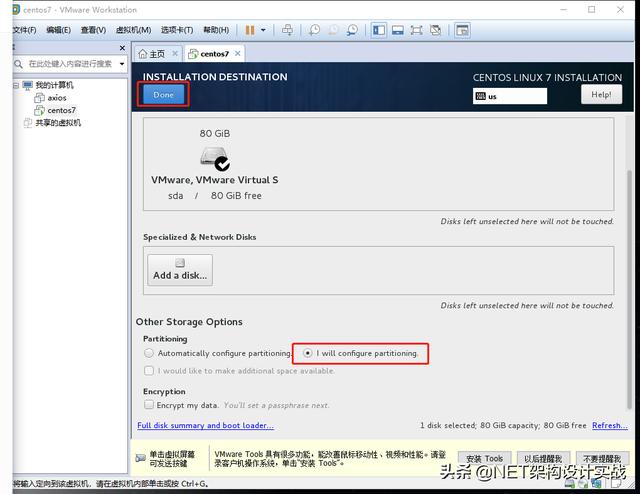
Task: Click the console view toolbar icon
Action: tap(462, 30)
